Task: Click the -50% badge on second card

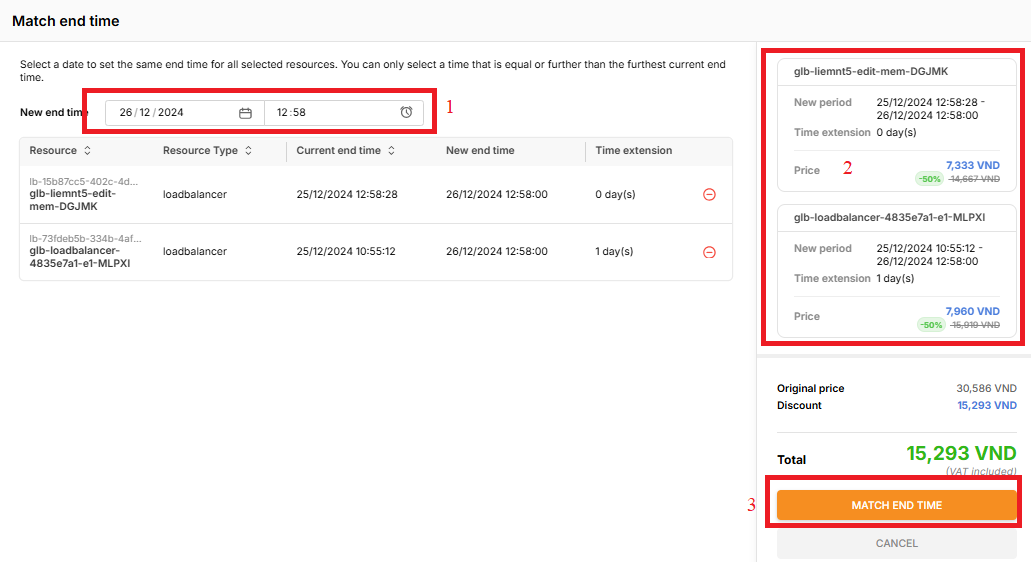Action: click(x=930, y=325)
